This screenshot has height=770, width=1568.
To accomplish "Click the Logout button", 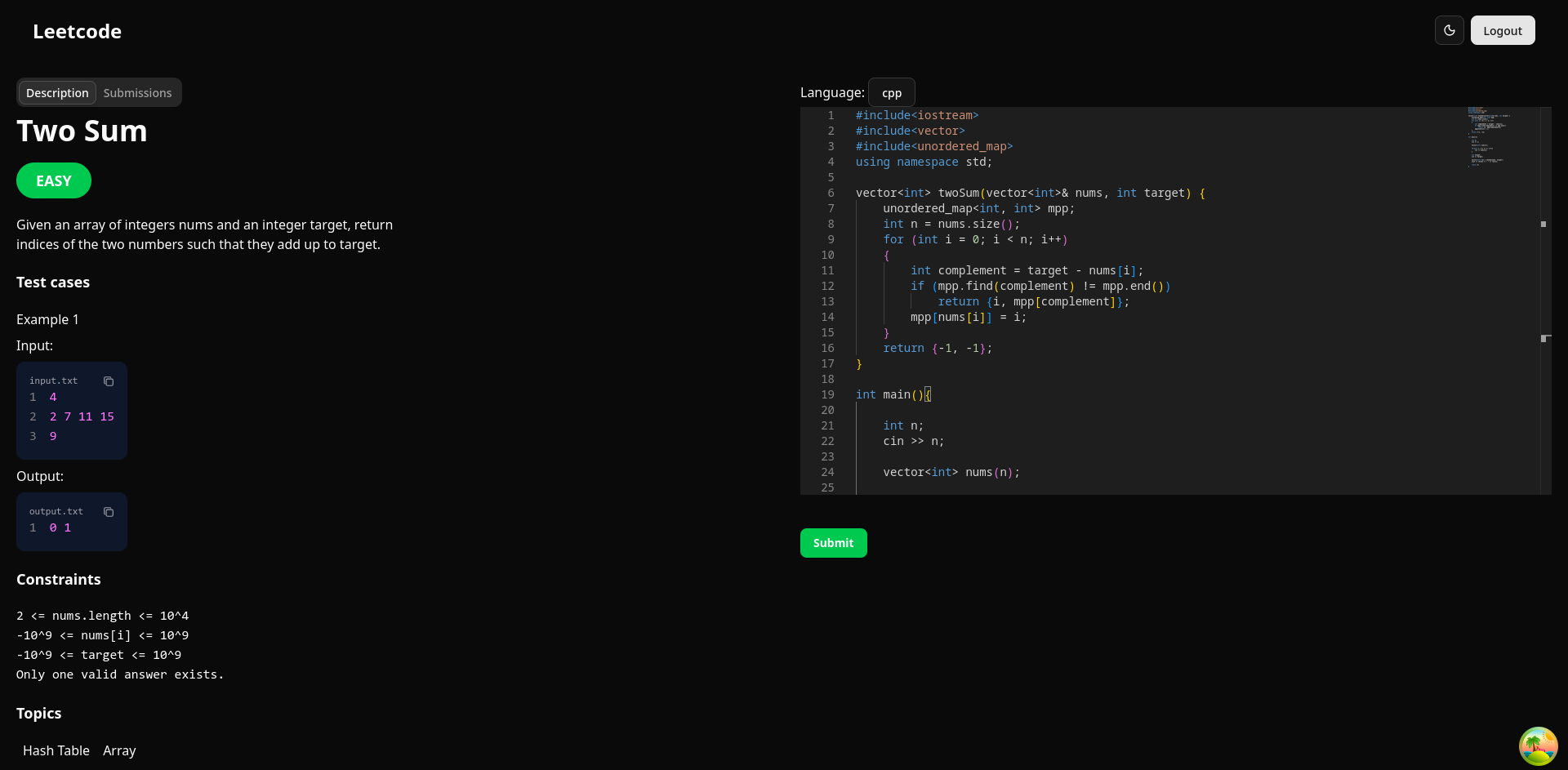I will click(1502, 31).
